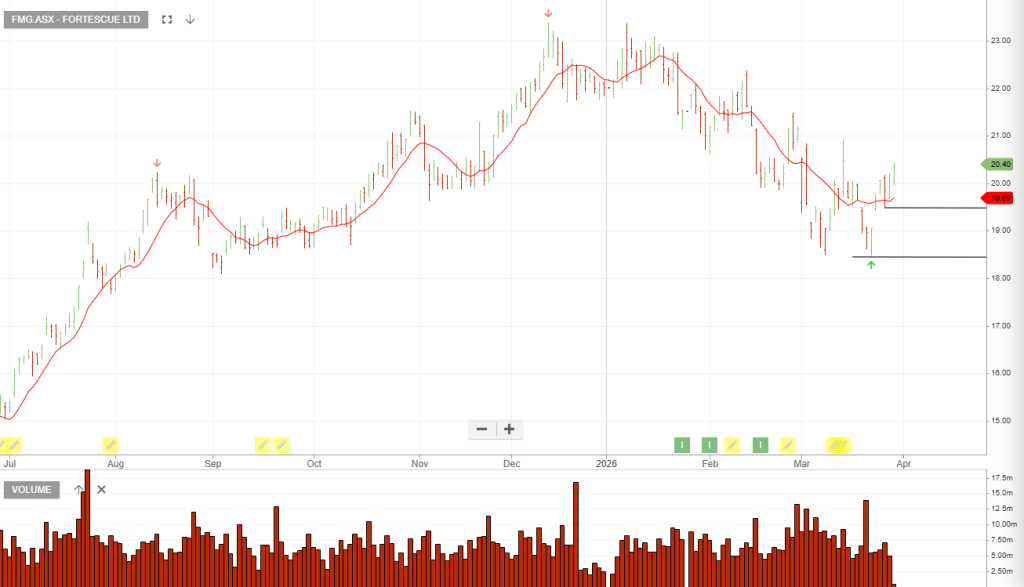The height and width of the screenshot is (587, 1024).
Task: Move the Volume pane up with arrow icon
Action: click(x=80, y=489)
